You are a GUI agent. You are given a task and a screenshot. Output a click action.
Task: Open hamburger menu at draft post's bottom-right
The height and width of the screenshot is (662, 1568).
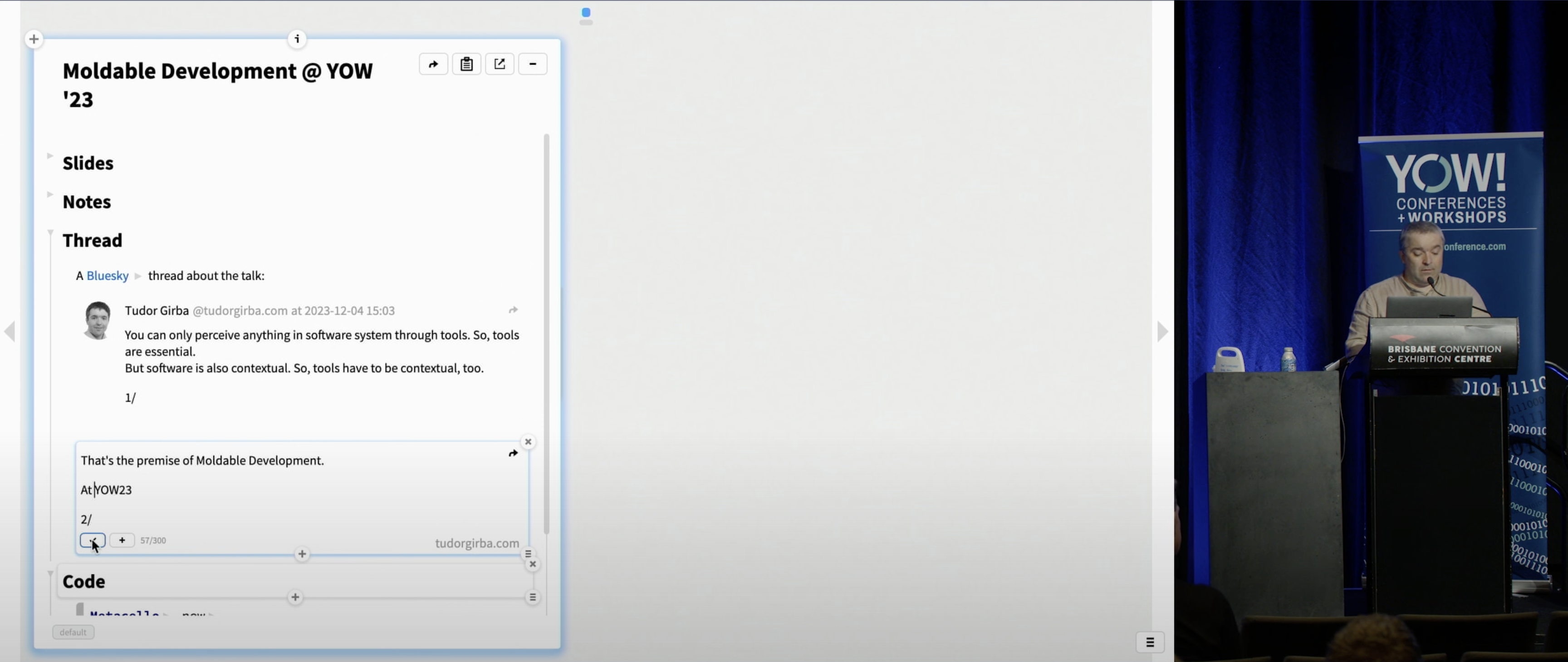[529, 554]
